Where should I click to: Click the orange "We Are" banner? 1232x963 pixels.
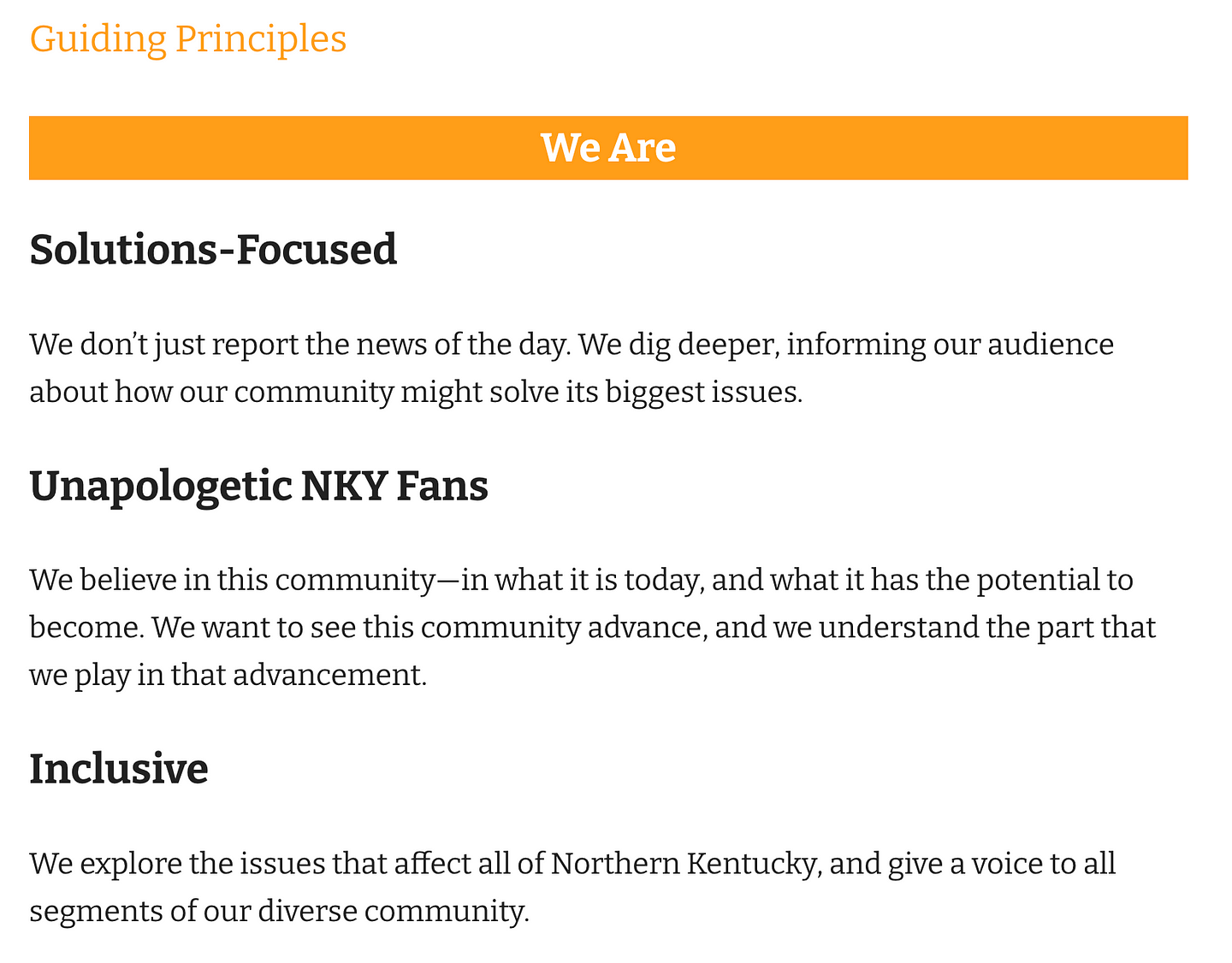coord(608,148)
